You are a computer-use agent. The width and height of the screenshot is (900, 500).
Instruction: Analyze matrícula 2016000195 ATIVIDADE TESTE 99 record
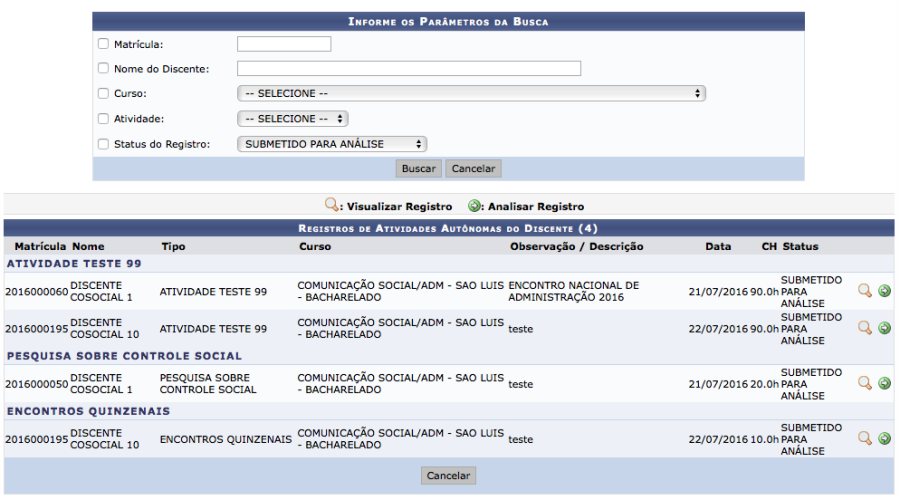click(x=885, y=328)
